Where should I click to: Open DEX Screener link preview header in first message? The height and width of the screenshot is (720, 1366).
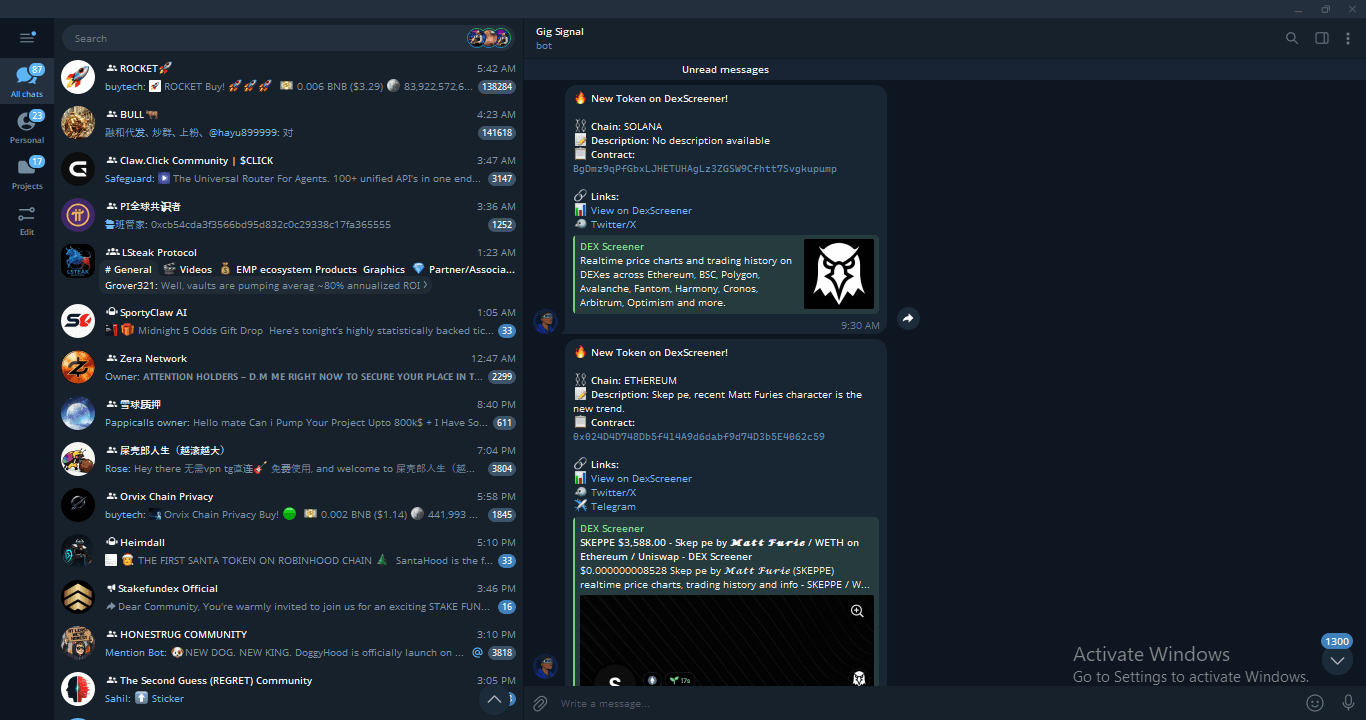click(612, 246)
